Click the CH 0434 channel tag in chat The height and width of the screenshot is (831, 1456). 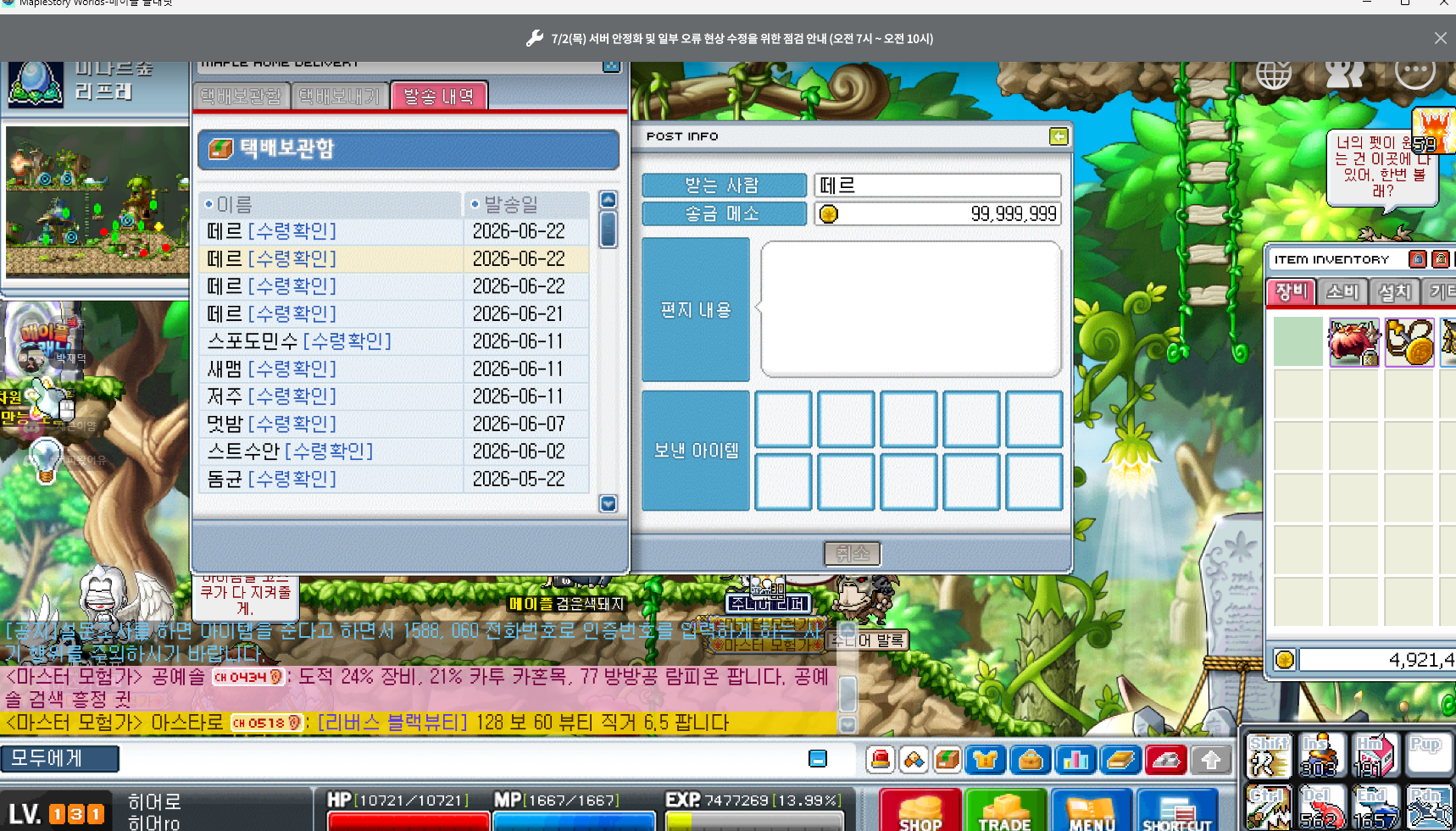[x=247, y=677]
